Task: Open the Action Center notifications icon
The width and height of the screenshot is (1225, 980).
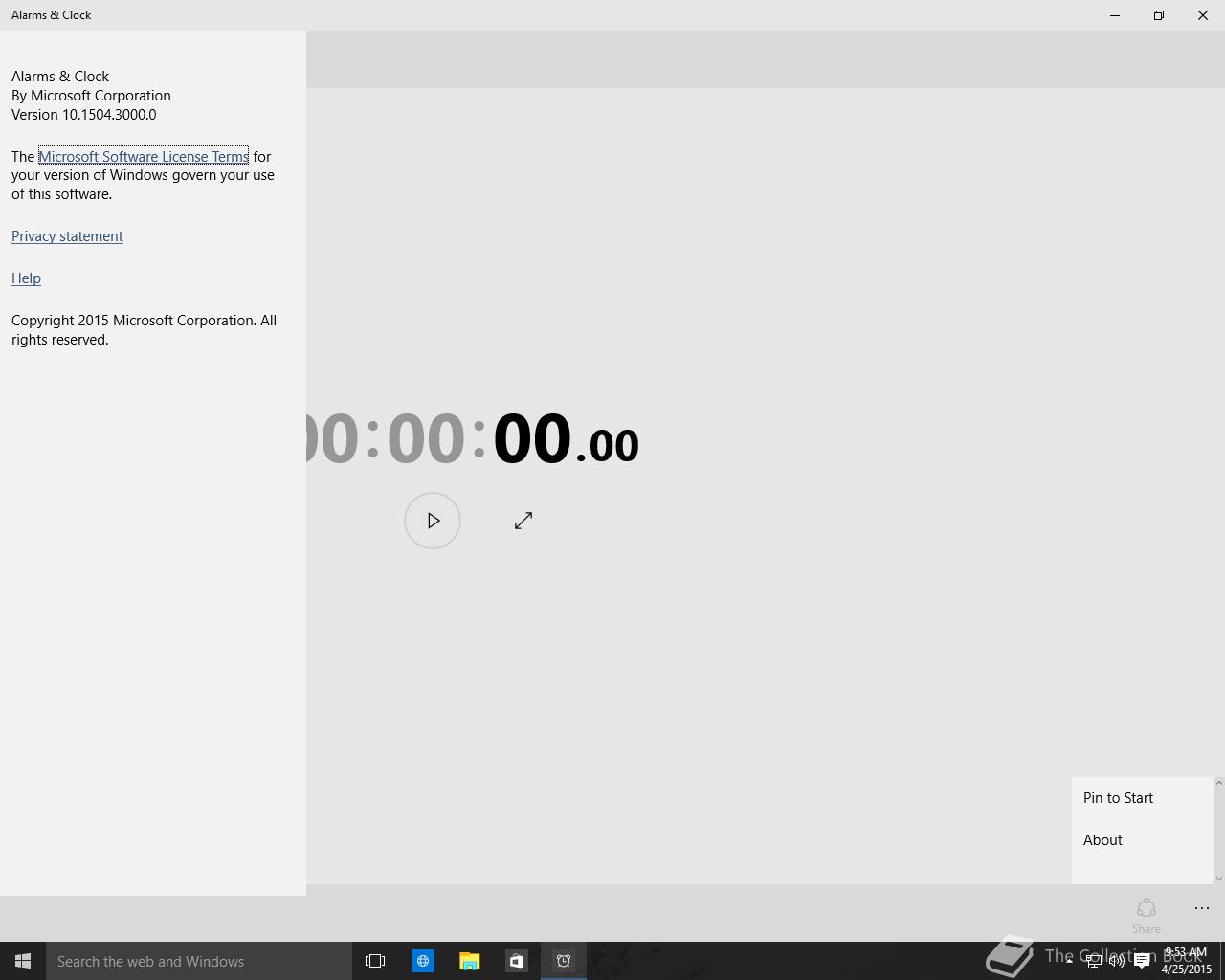Action: pyautogui.click(x=1142, y=961)
